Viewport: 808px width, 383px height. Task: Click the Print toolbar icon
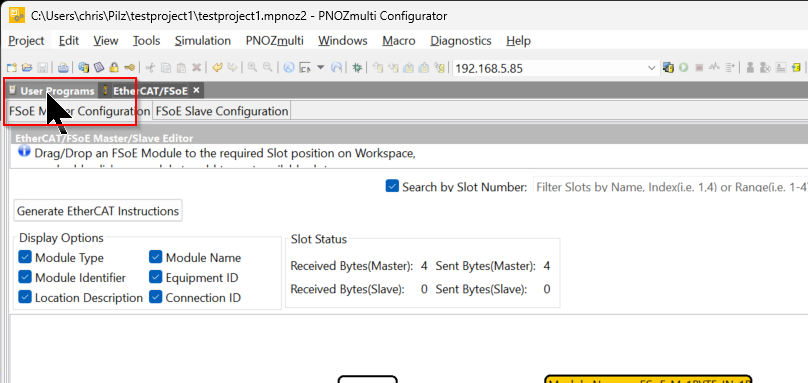coord(63,68)
